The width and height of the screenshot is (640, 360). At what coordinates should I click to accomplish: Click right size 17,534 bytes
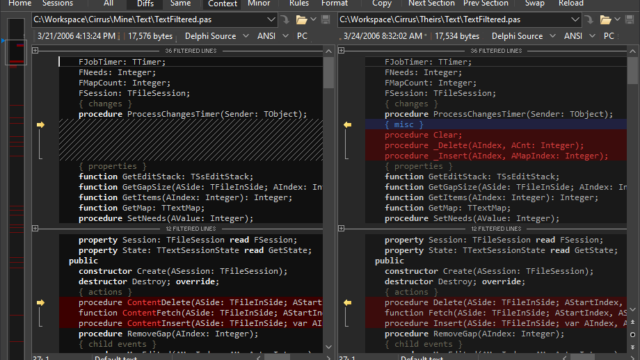457,36
